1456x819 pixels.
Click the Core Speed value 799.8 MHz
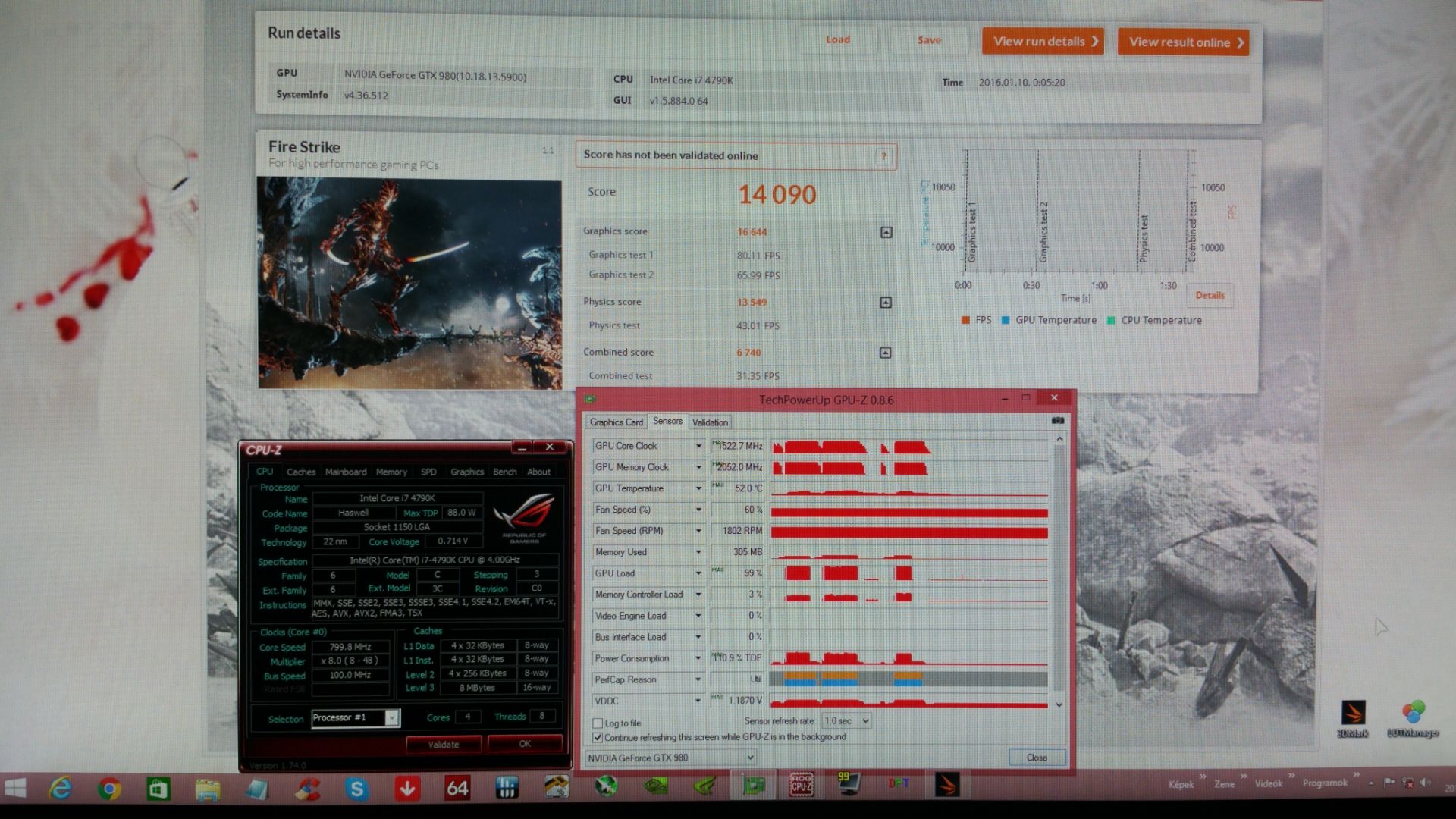pos(350,647)
